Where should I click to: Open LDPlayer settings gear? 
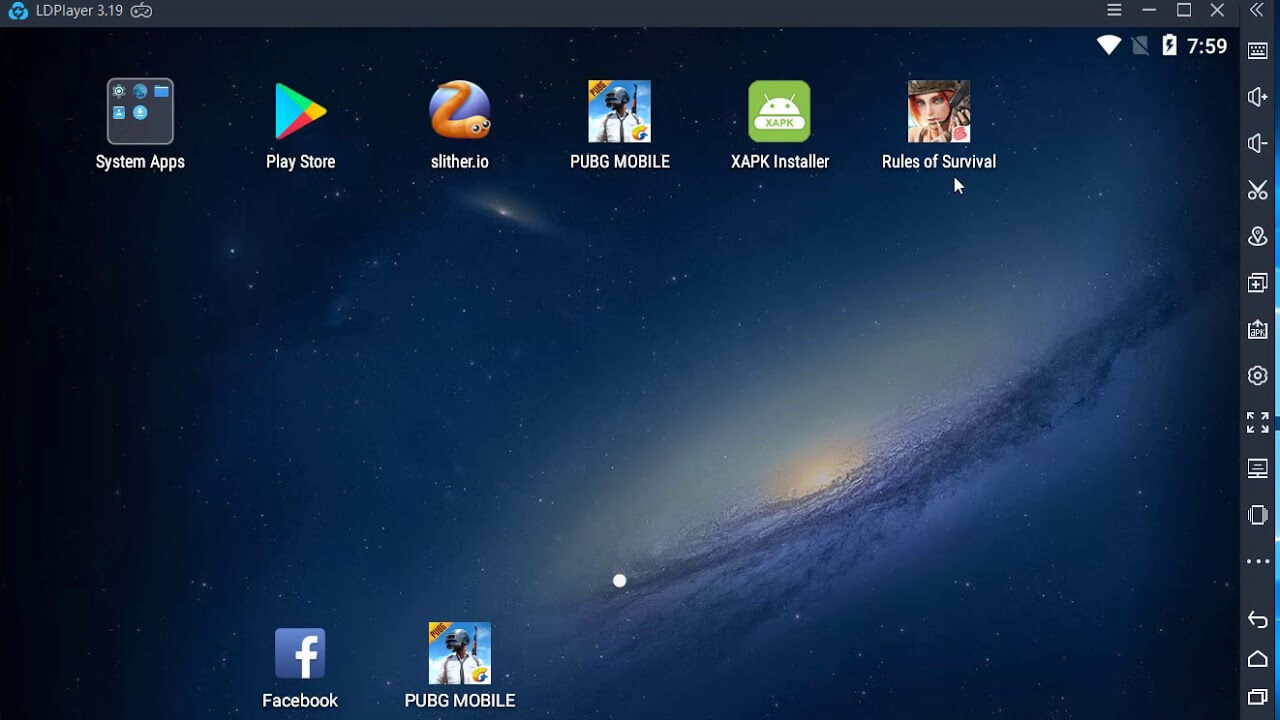click(x=1258, y=376)
